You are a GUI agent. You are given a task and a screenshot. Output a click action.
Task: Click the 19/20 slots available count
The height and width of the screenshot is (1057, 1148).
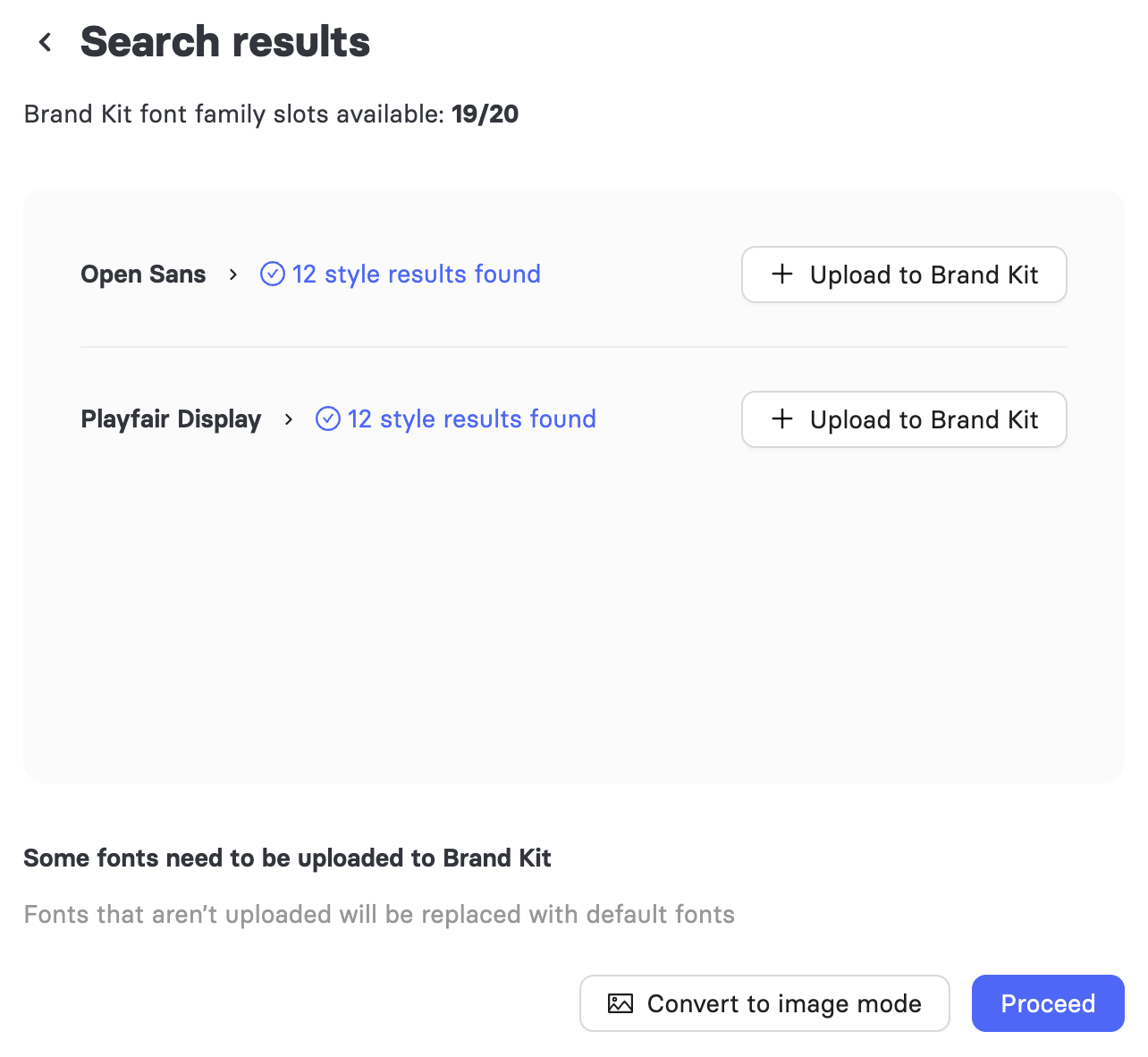pyautogui.click(x=485, y=114)
